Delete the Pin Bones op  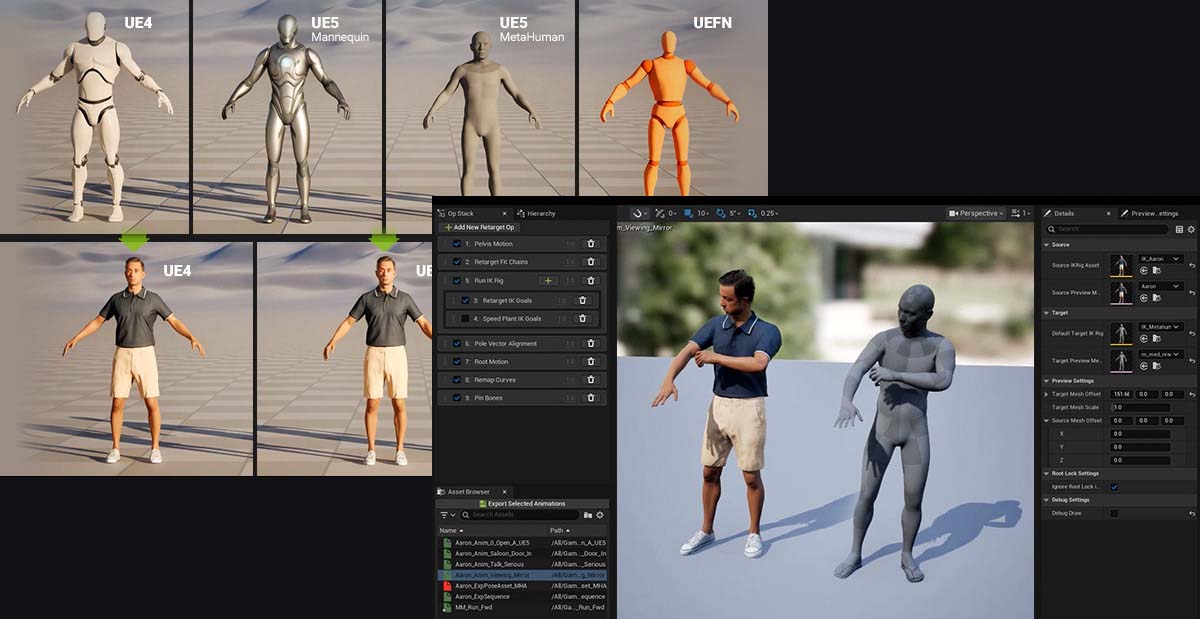pyautogui.click(x=591, y=398)
